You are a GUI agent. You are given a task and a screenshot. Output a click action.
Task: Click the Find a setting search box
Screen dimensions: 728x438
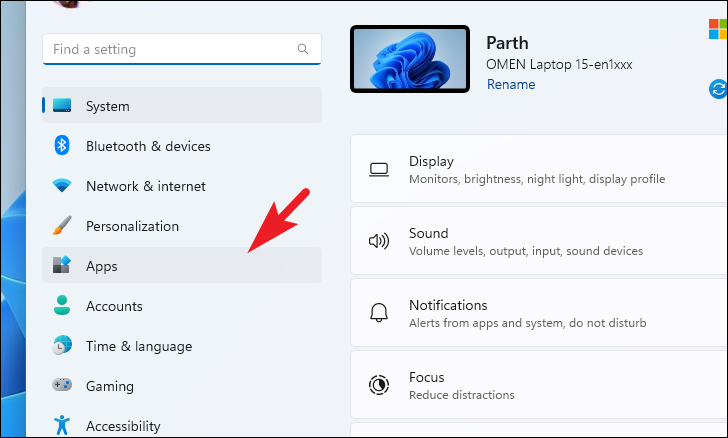pos(182,49)
